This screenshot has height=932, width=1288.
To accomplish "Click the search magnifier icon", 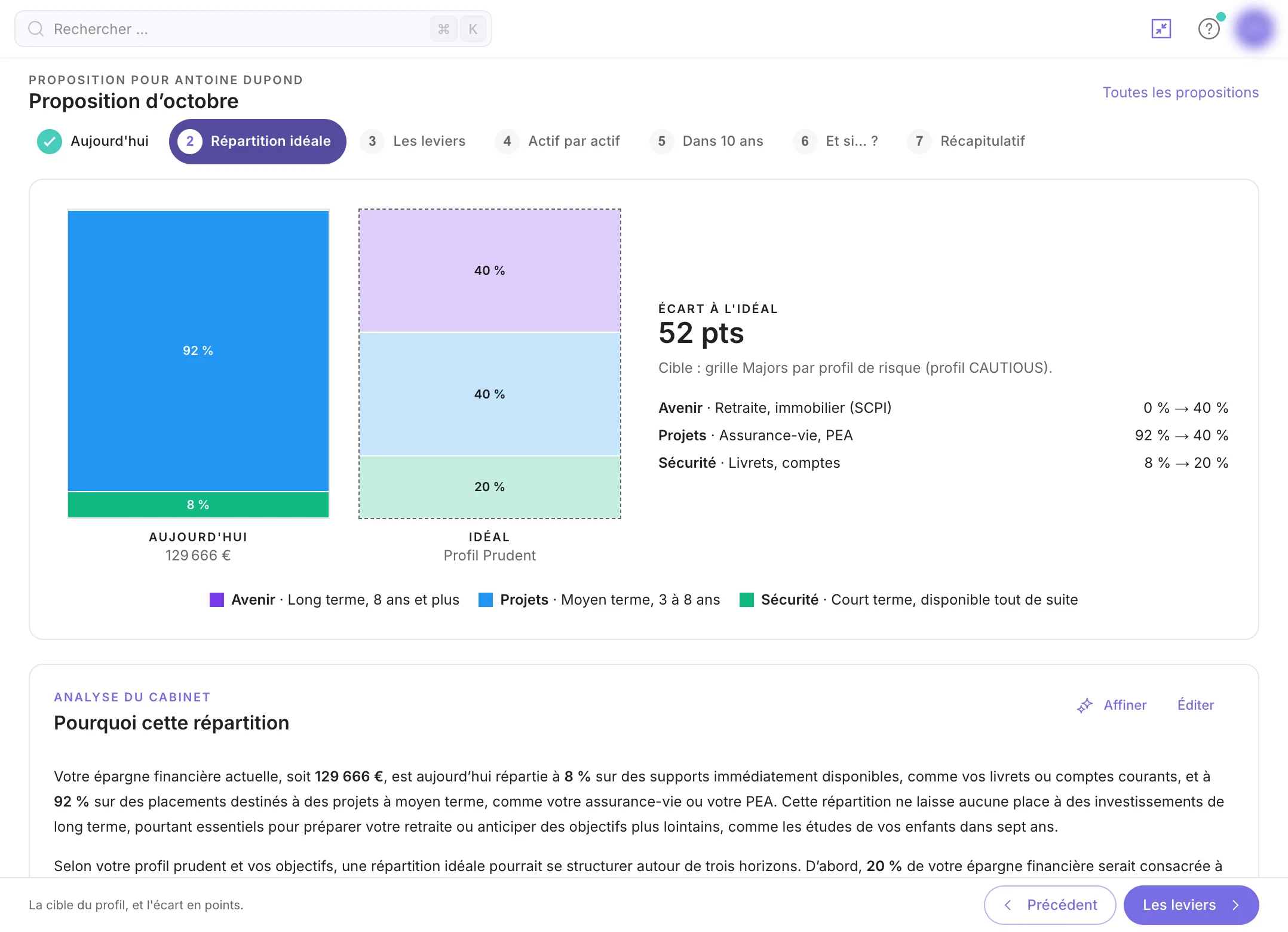I will coord(36,29).
